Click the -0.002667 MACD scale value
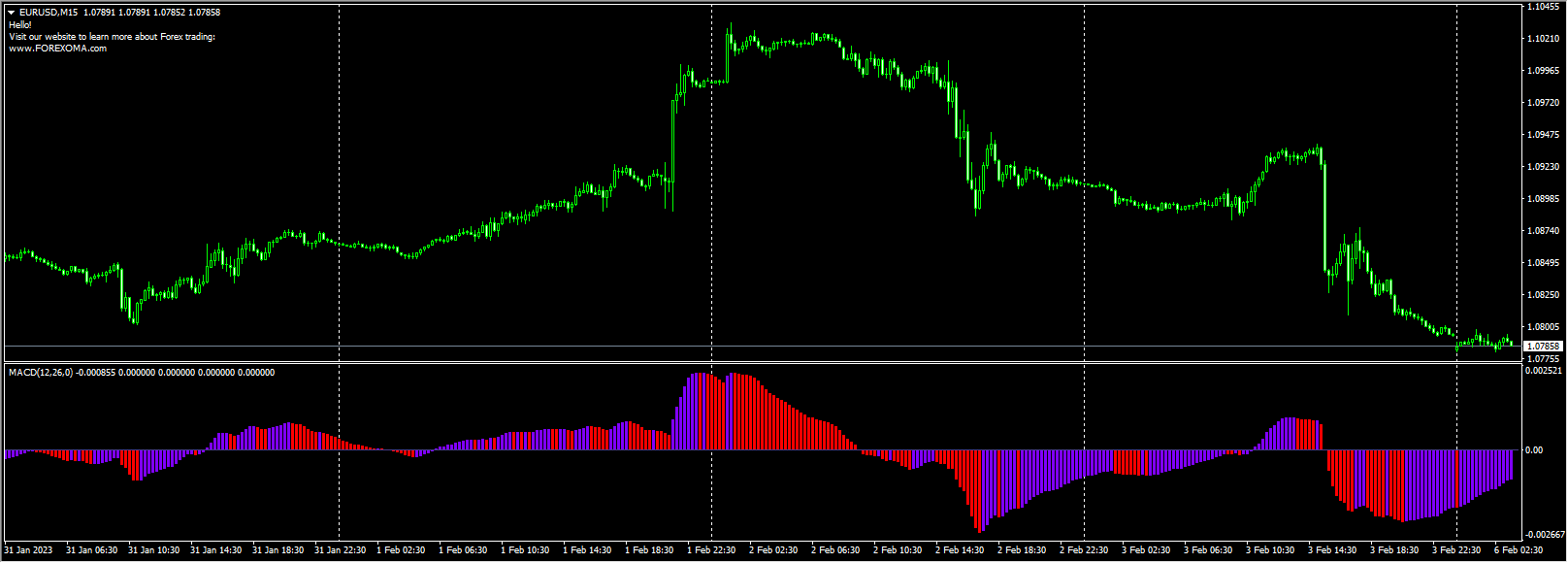The height and width of the screenshot is (563, 1568). tap(1545, 535)
